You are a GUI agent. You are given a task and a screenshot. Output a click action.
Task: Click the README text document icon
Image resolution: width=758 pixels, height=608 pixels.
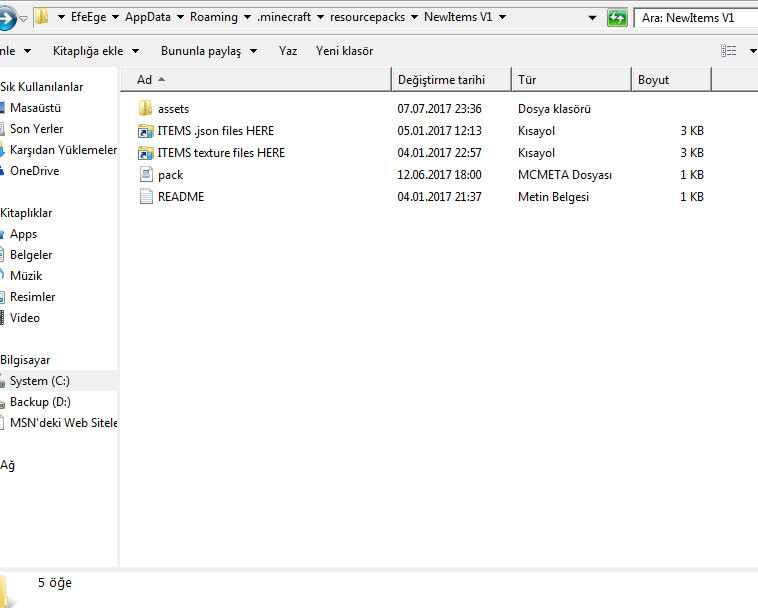pyautogui.click(x=146, y=197)
